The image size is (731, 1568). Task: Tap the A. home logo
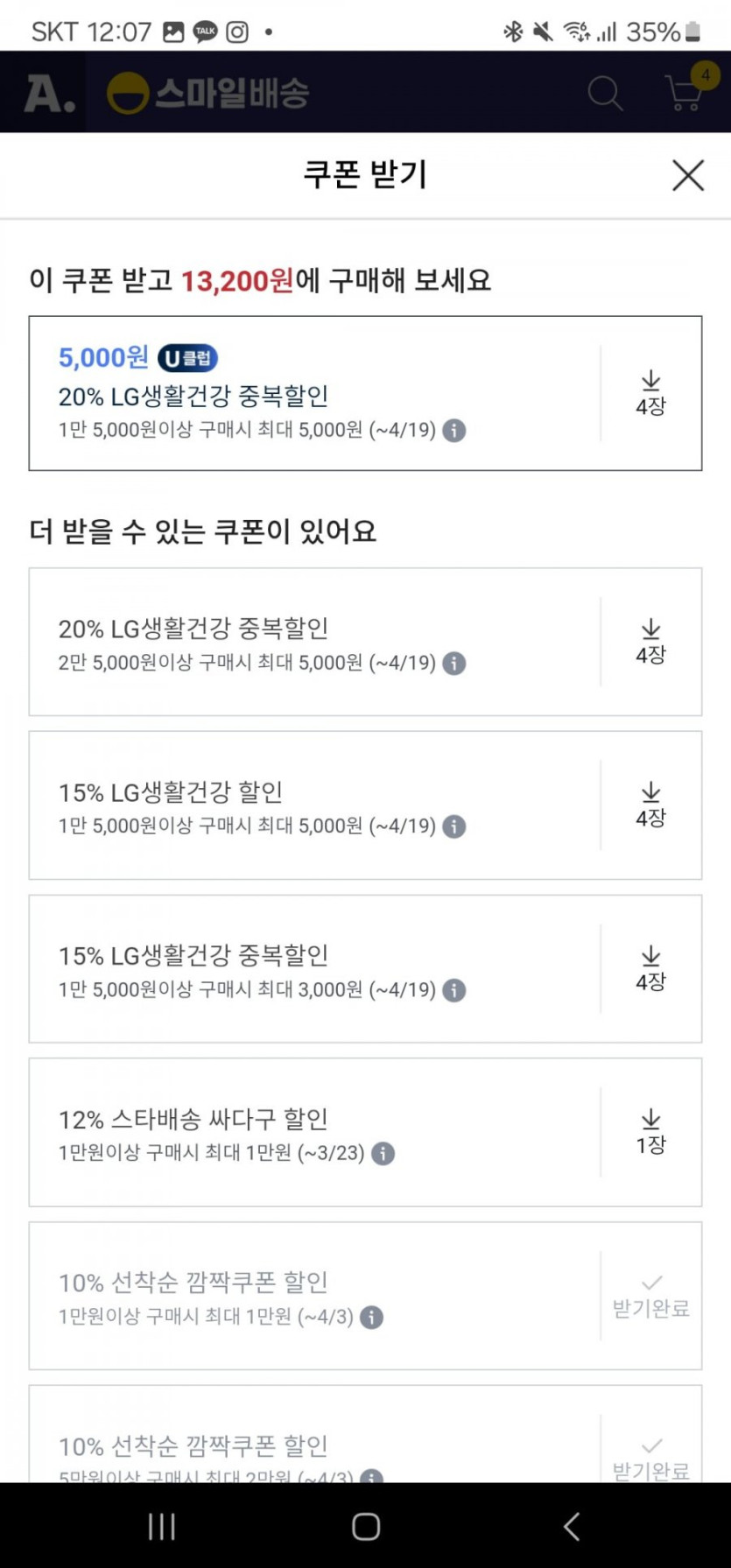[48, 93]
